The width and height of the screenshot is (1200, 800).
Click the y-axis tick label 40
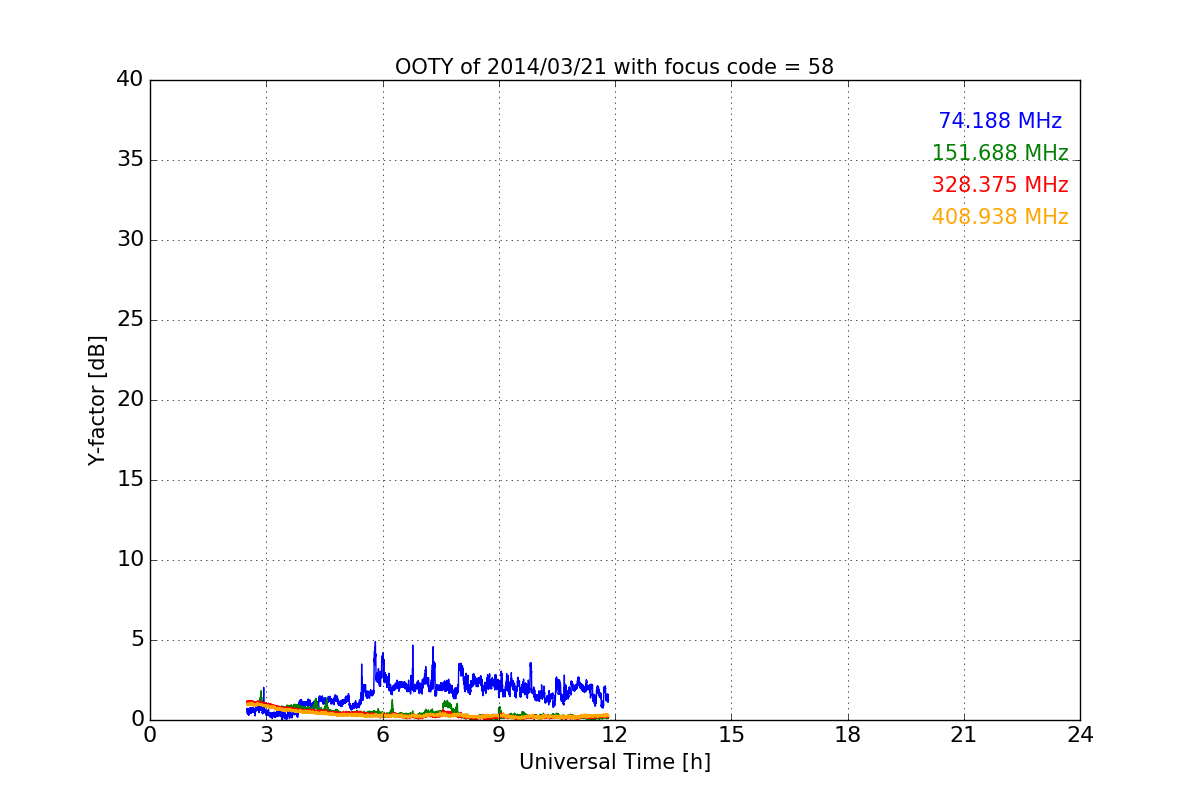point(130,80)
